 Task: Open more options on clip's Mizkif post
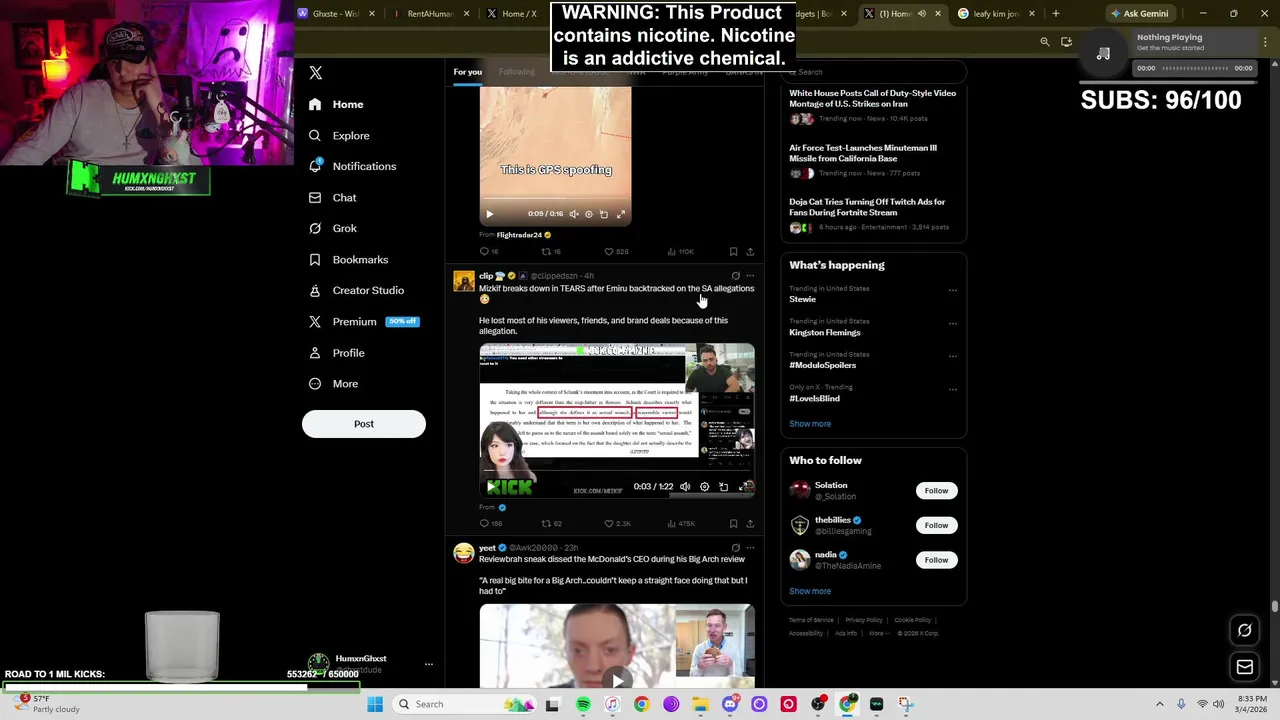tap(750, 276)
